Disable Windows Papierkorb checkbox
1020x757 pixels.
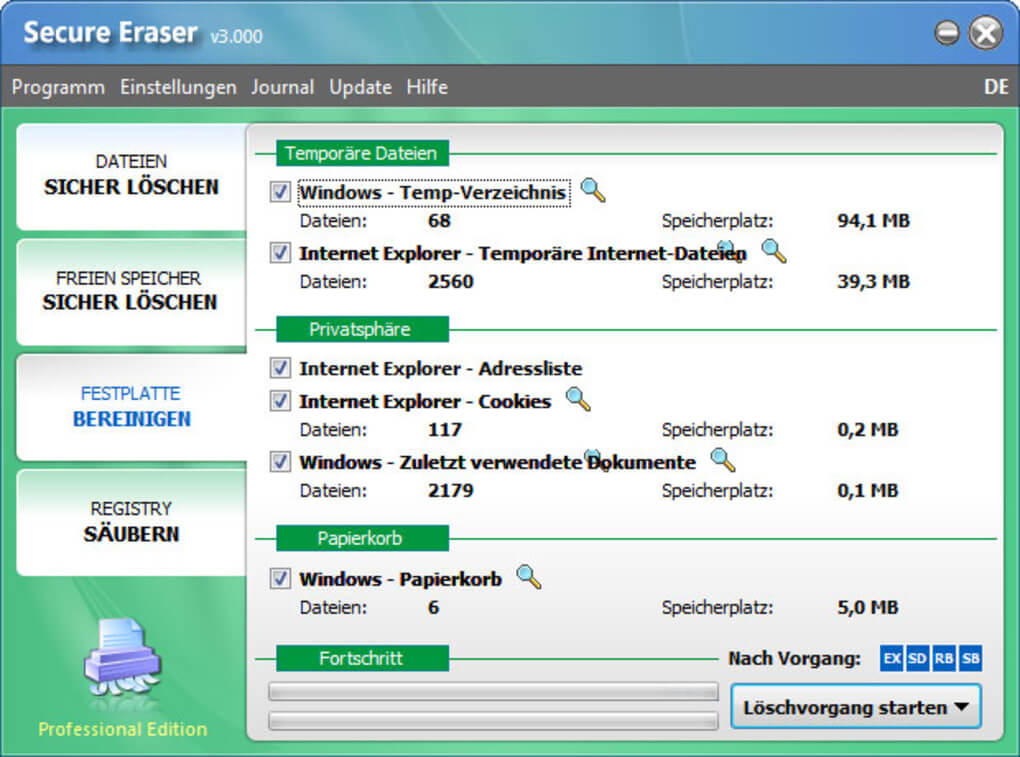coord(281,579)
